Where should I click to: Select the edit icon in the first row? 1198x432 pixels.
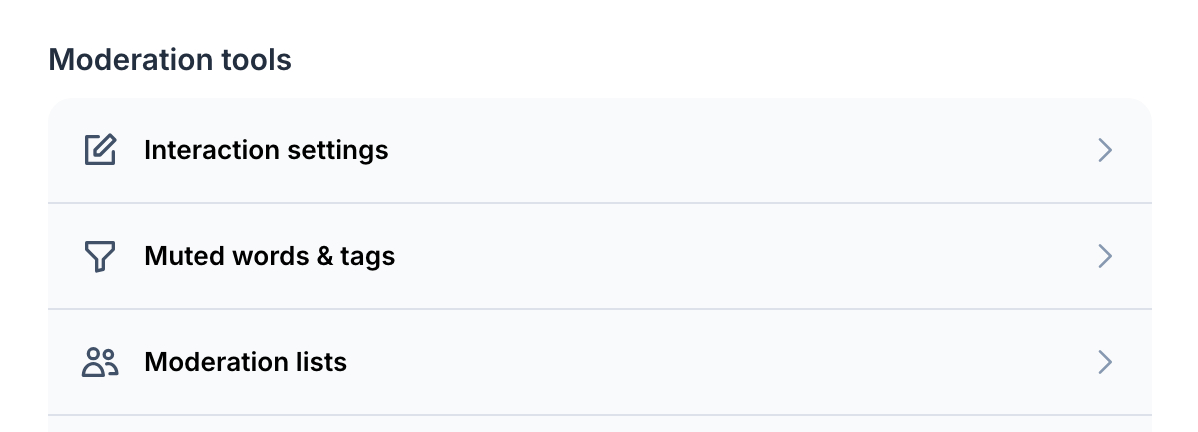(100, 150)
